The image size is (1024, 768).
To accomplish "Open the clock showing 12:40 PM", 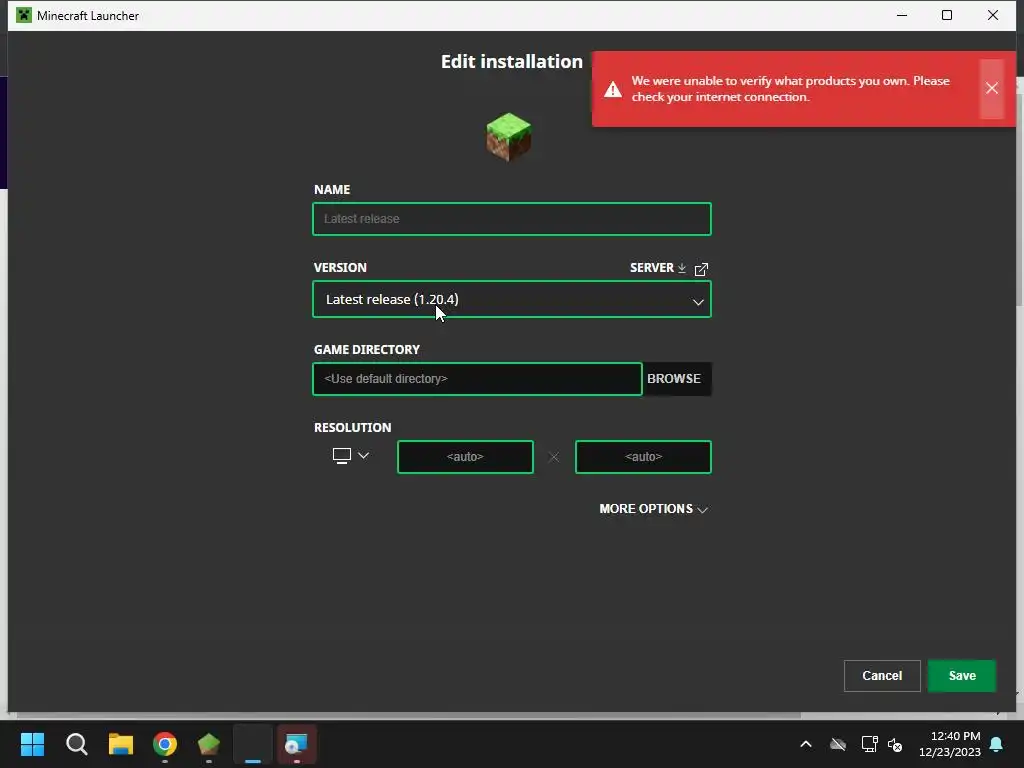I will click(x=950, y=744).
